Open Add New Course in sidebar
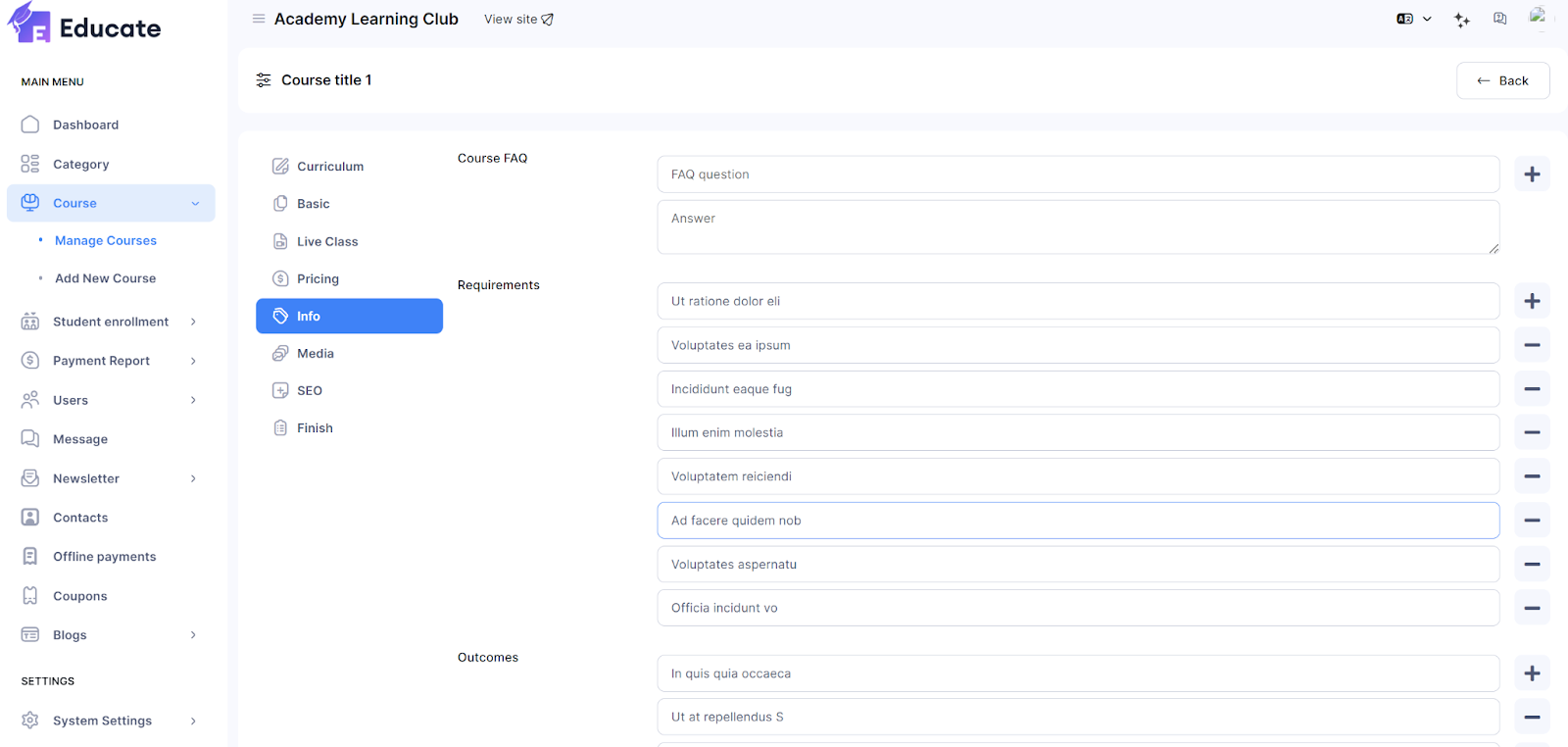The width and height of the screenshot is (1568, 747). pos(106,278)
